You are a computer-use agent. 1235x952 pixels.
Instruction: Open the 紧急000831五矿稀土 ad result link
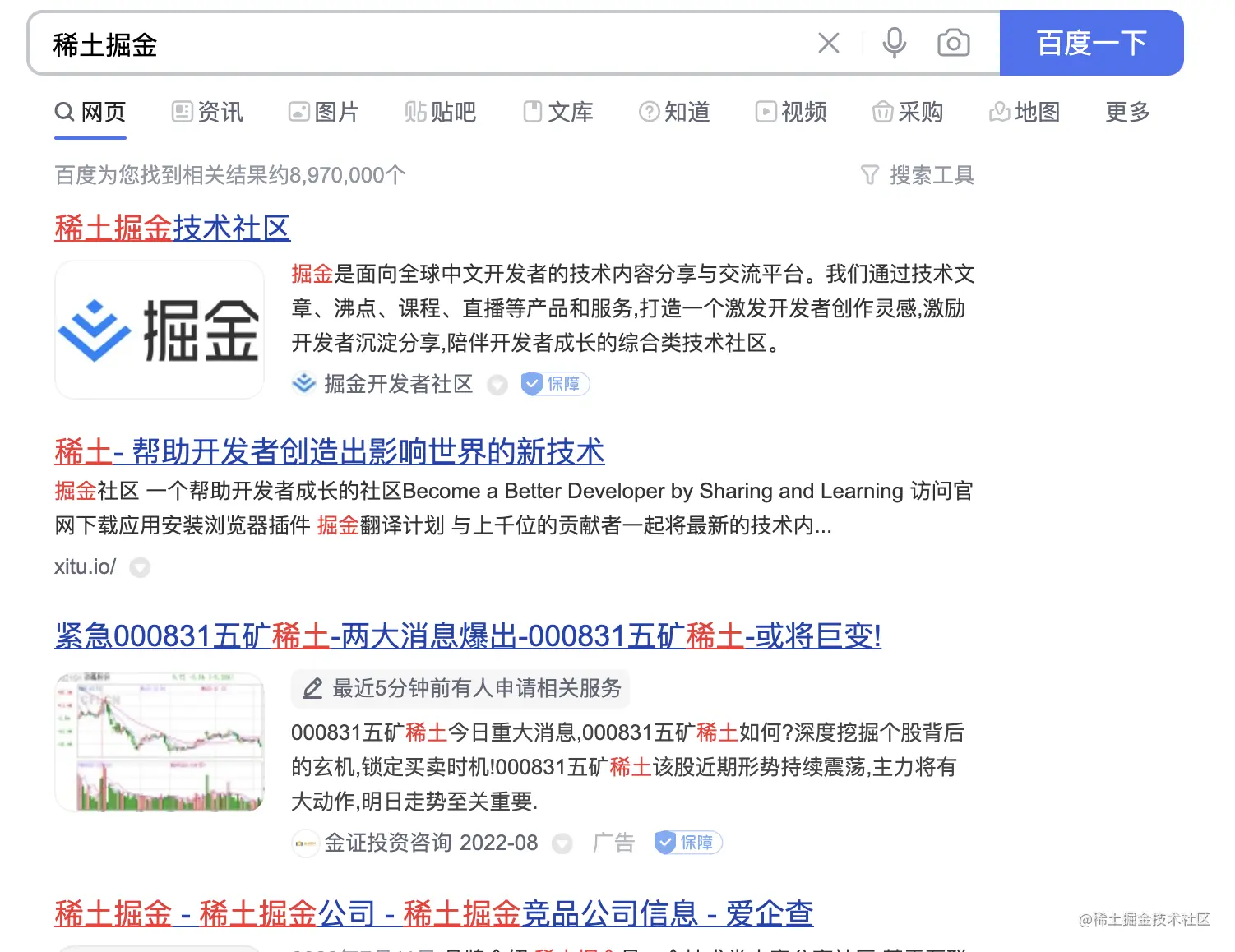468,635
